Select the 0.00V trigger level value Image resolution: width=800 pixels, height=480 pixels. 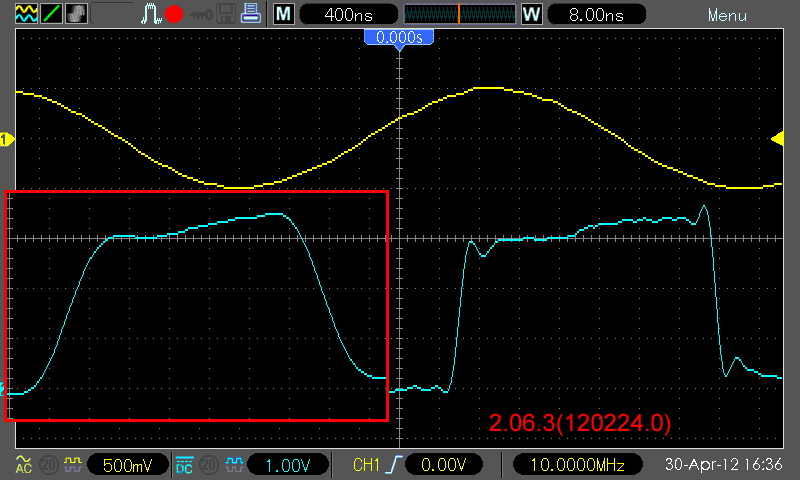[x=443, y=465]
